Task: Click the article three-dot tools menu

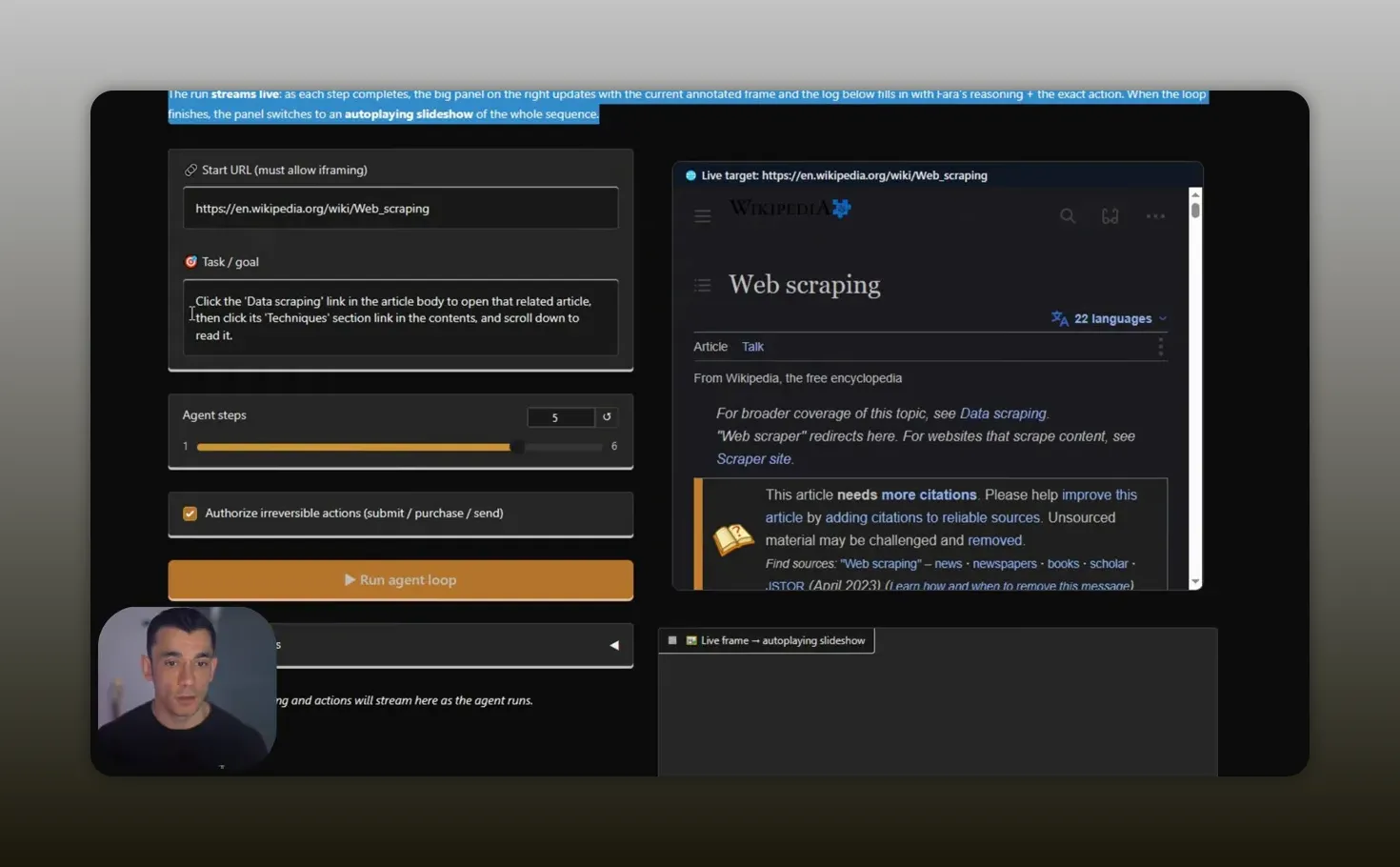Action: (1160, 347)
